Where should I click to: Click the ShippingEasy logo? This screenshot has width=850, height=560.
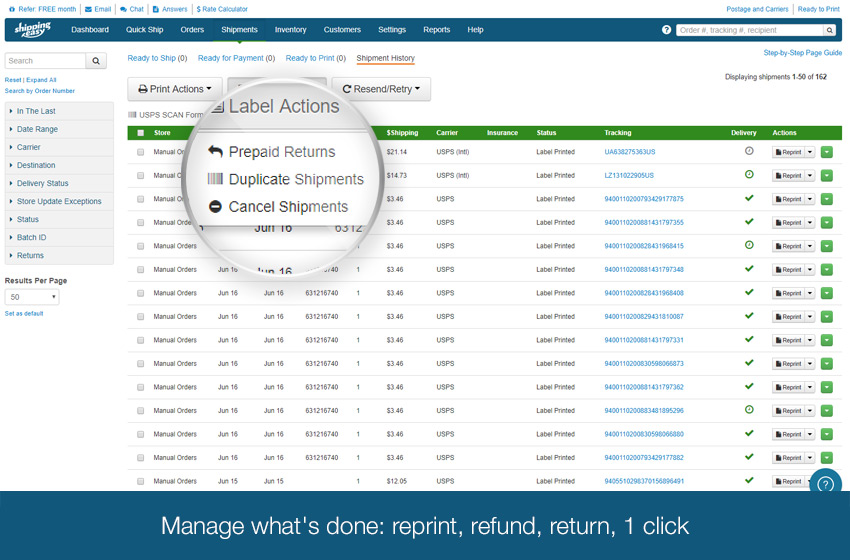(x=33, y=29)
